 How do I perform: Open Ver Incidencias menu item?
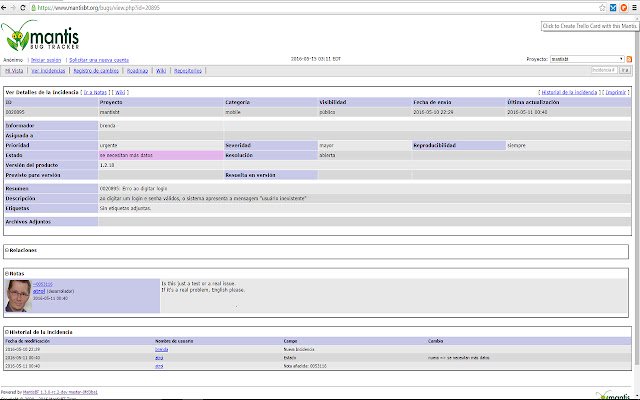pos(48,71)
